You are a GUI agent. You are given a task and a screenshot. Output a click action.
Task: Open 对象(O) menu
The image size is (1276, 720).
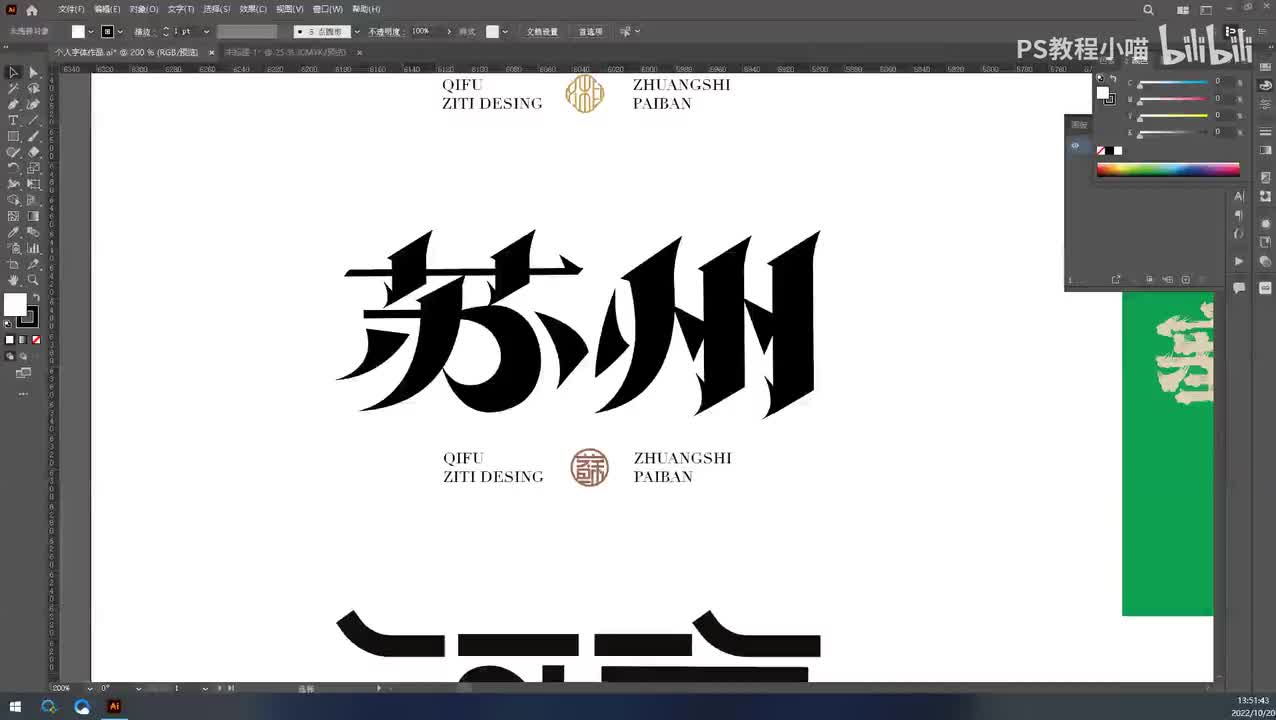tap(144, 9)
